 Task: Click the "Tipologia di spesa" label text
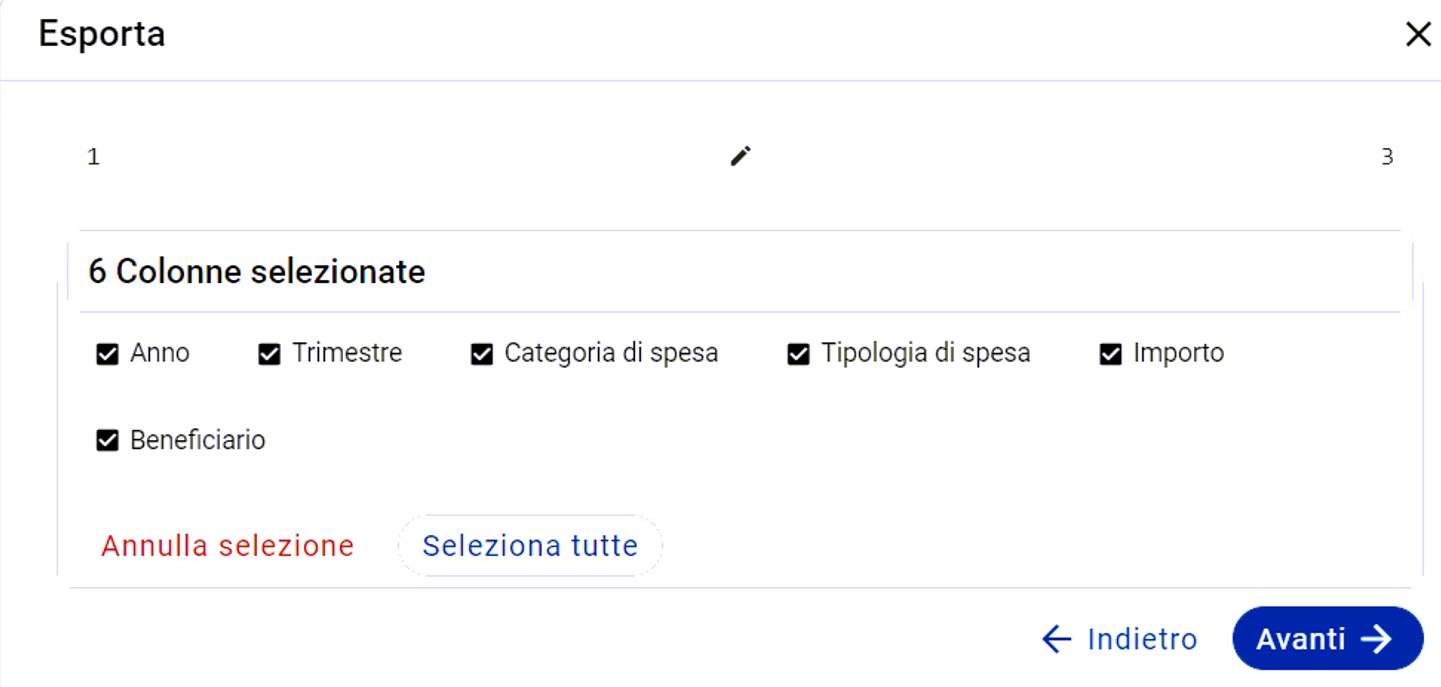[925, 353]
